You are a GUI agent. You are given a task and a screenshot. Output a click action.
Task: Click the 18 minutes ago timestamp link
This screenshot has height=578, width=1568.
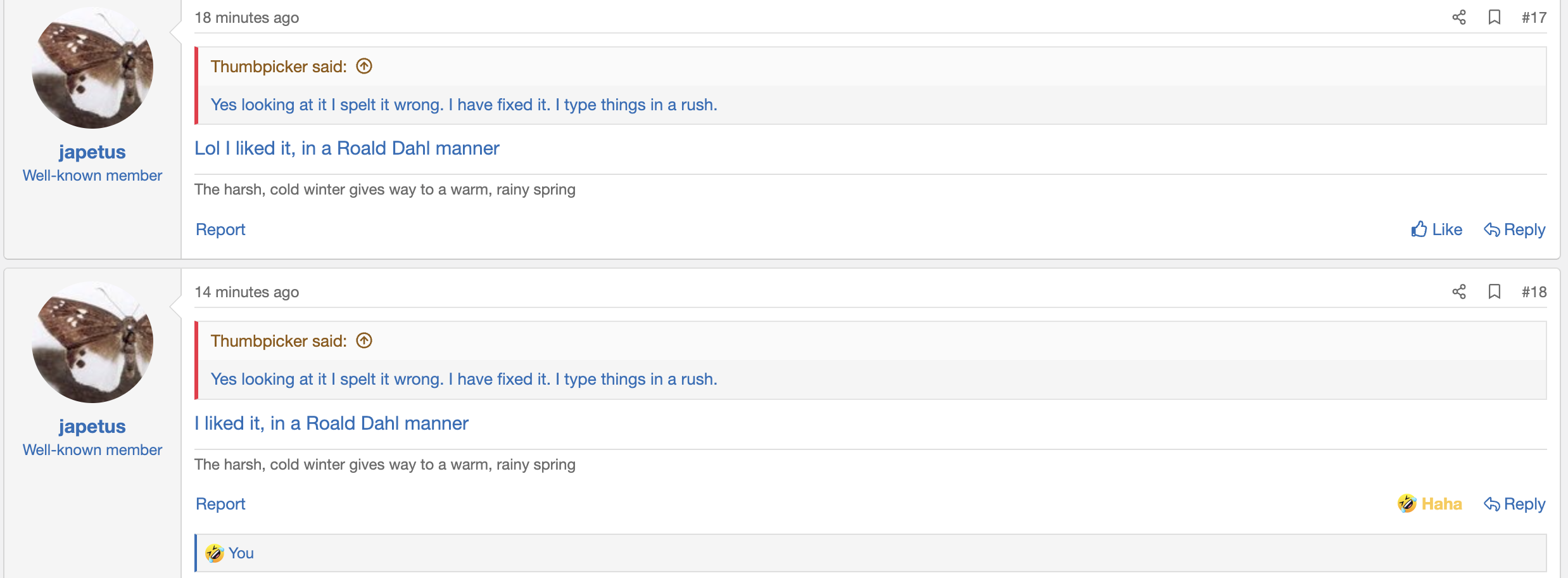pos(247,17)
